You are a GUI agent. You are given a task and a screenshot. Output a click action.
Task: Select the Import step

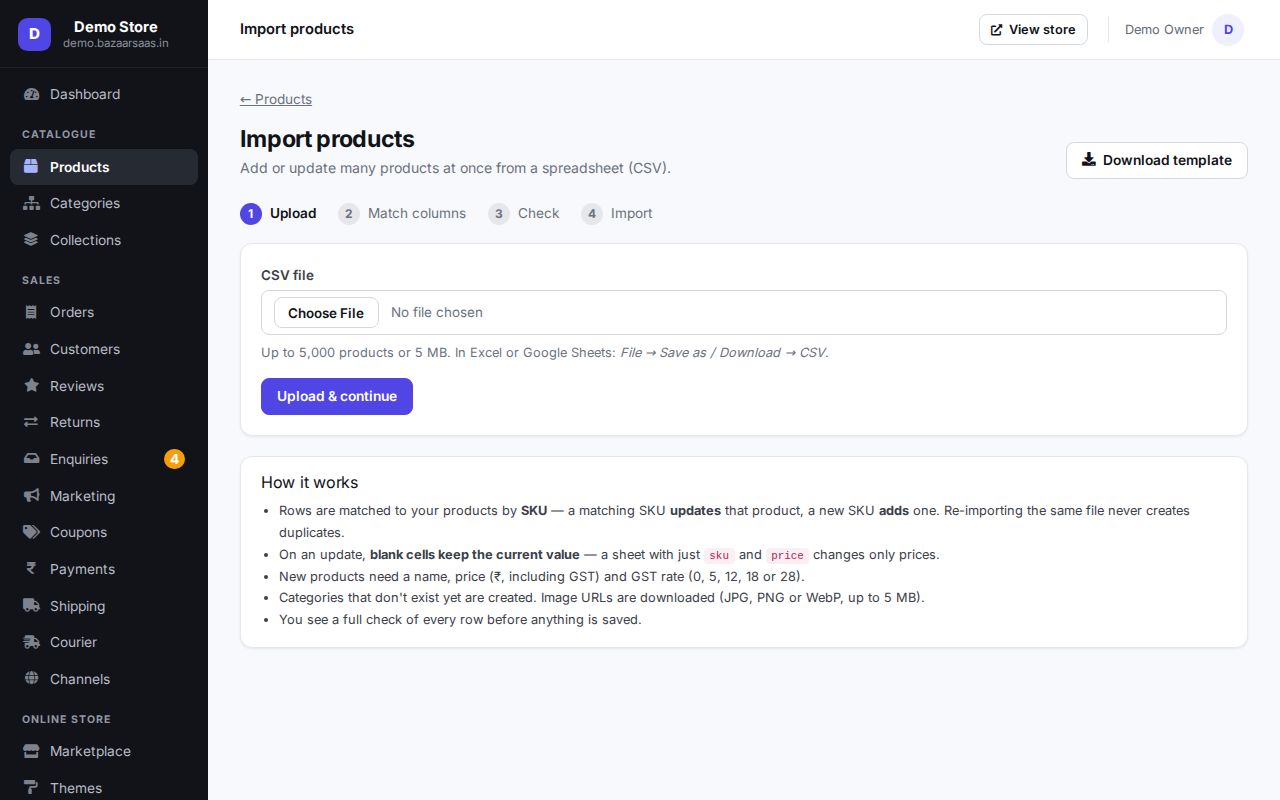pos(617,213)
